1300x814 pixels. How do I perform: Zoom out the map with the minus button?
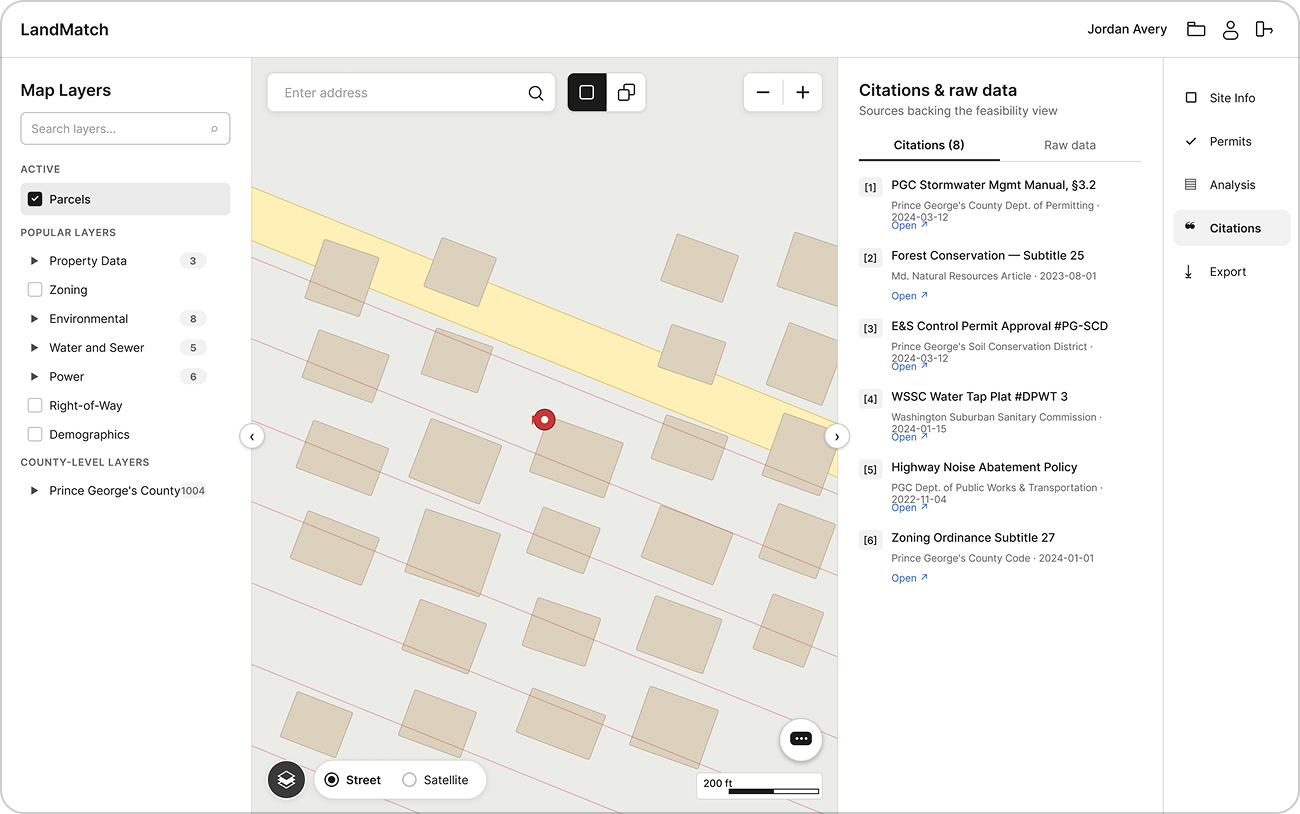click(x=763, y=92)
